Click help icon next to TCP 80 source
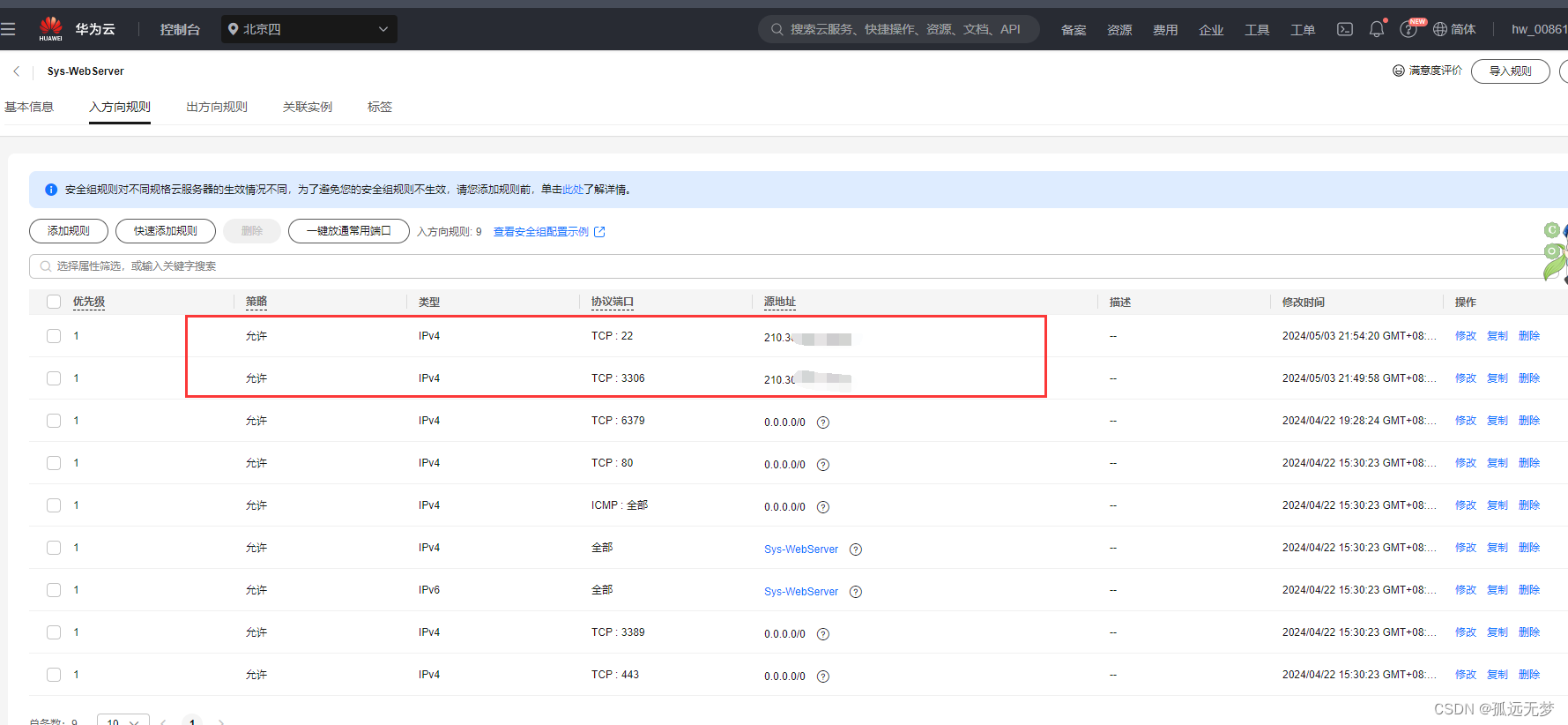Viewport: 1568px width, 725px height. (823, 465)
